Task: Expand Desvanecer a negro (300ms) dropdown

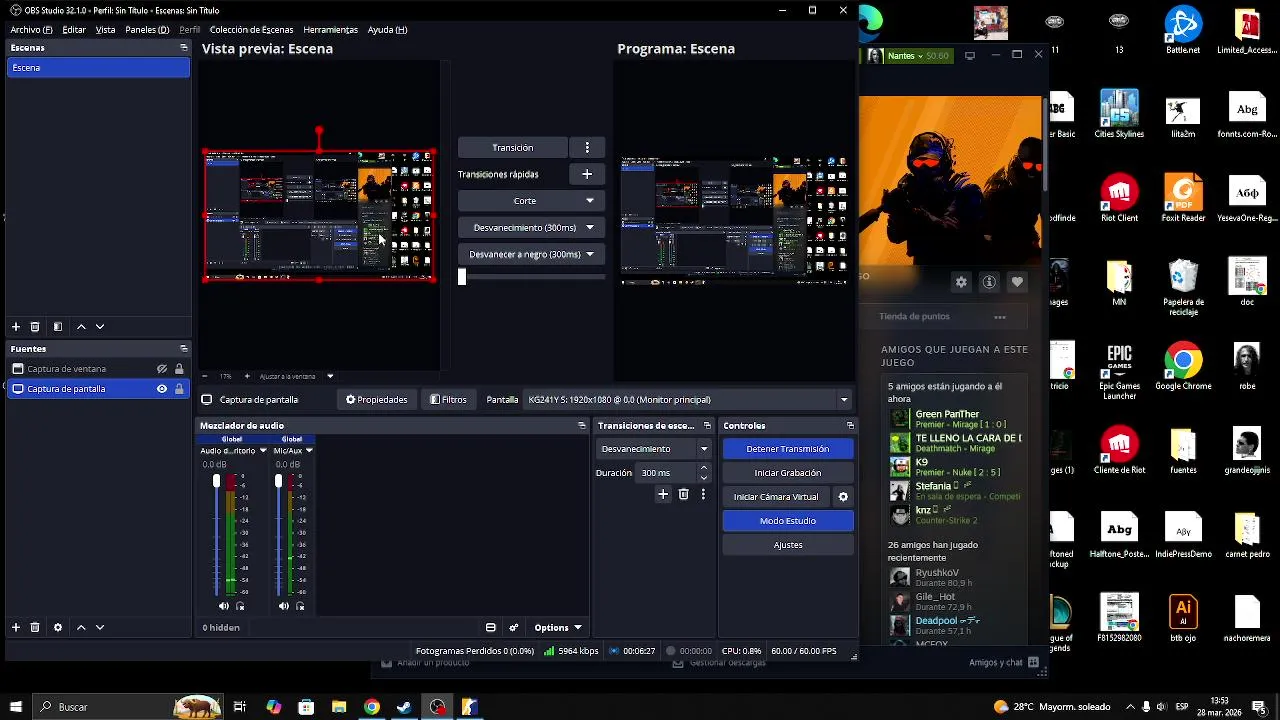Action: (590, 254)
